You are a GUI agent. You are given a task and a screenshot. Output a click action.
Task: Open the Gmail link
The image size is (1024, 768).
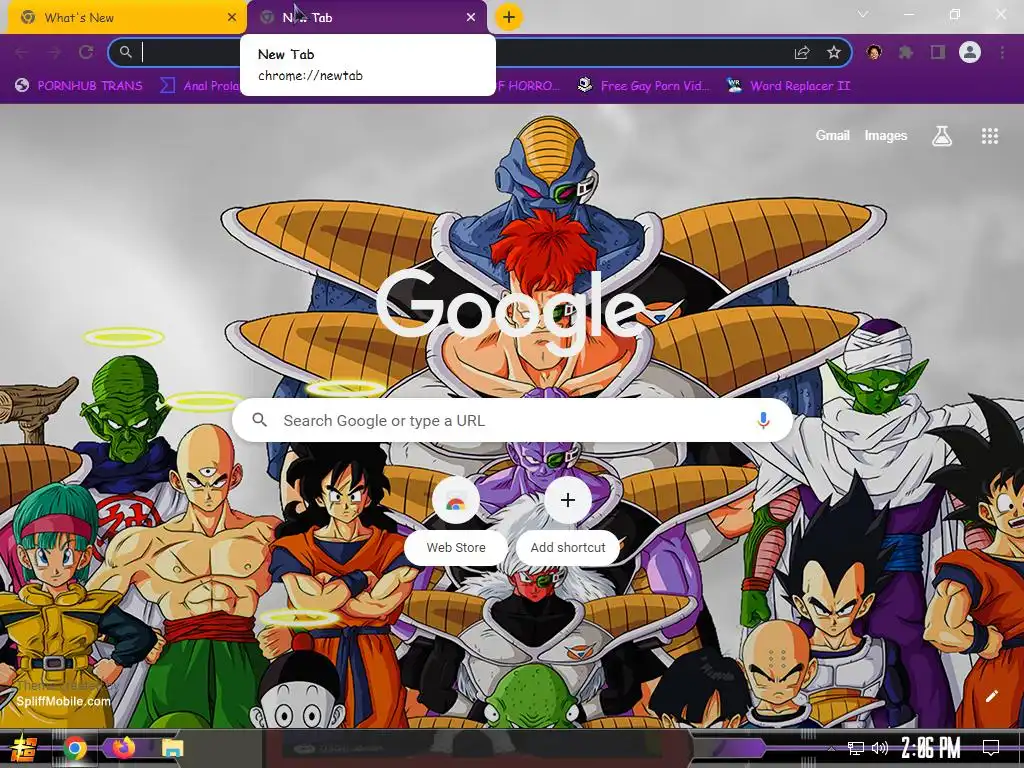(x=832, y=135)
